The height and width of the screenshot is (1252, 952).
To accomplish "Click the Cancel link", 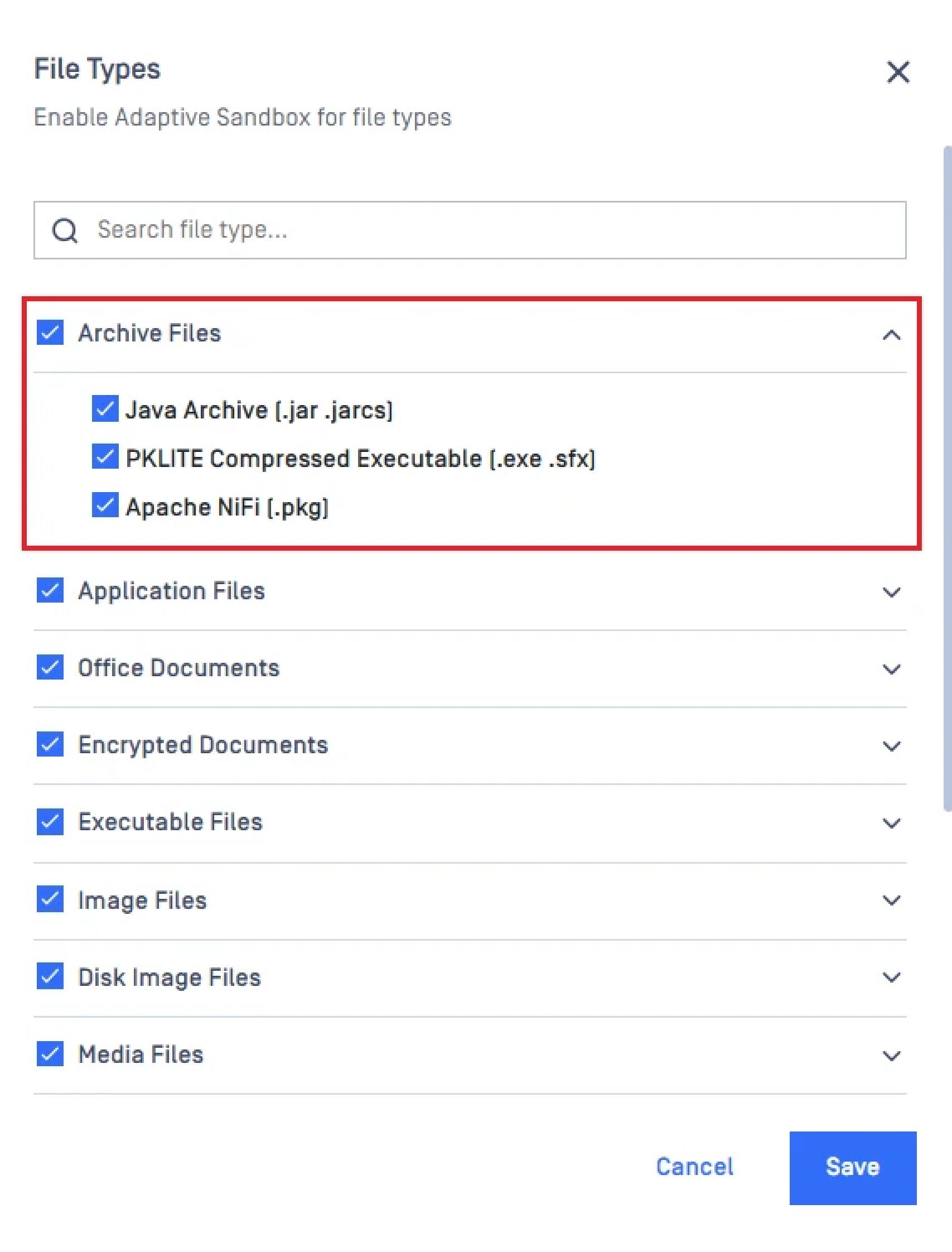I will [694, 1167].
